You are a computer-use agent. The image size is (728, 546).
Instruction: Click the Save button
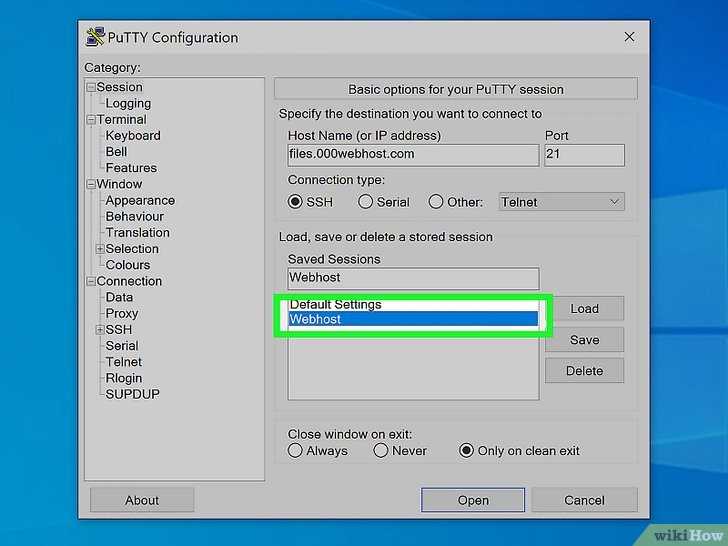585,340
